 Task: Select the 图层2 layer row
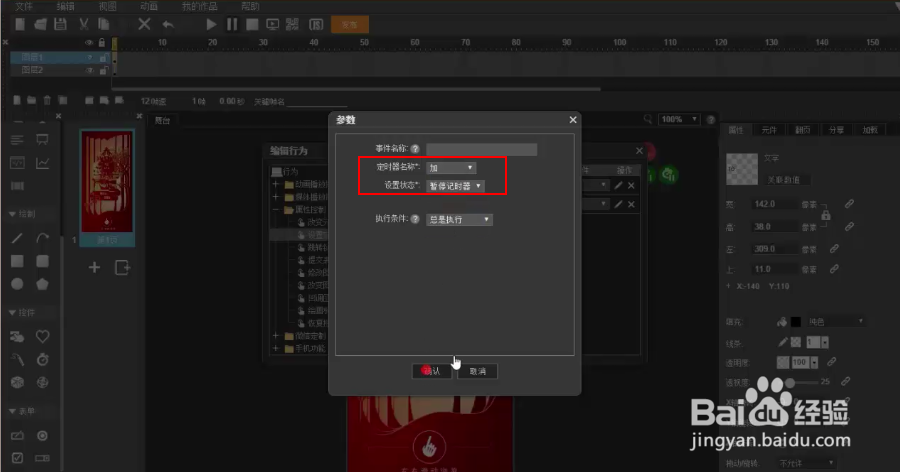tap(60, 70)
